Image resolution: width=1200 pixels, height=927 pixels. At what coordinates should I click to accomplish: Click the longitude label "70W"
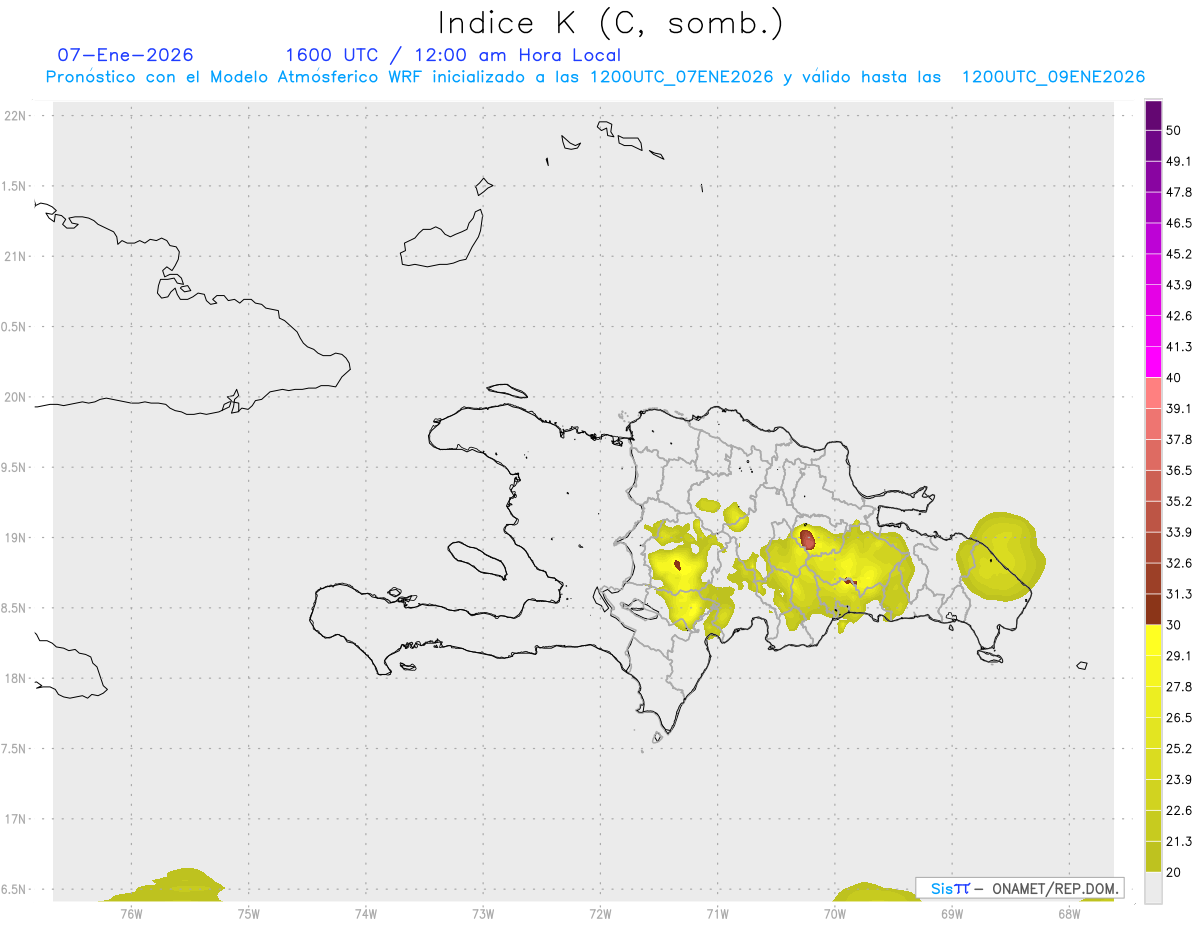coord(835,913)
